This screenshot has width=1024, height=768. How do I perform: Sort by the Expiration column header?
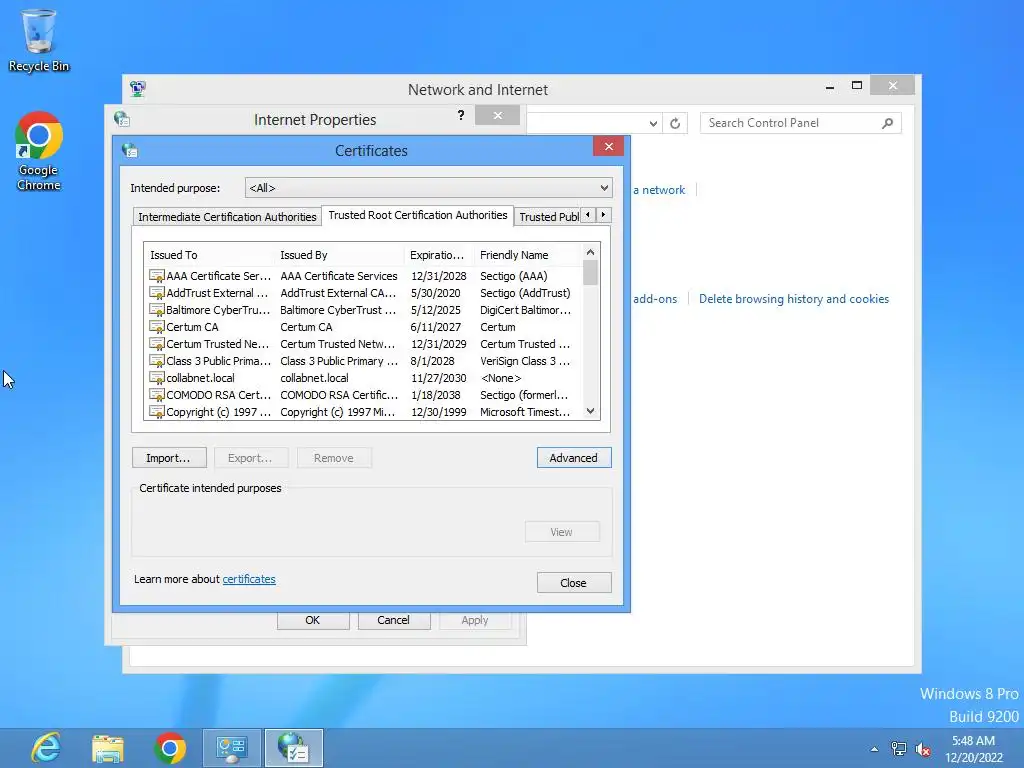(x=439, y=255)
